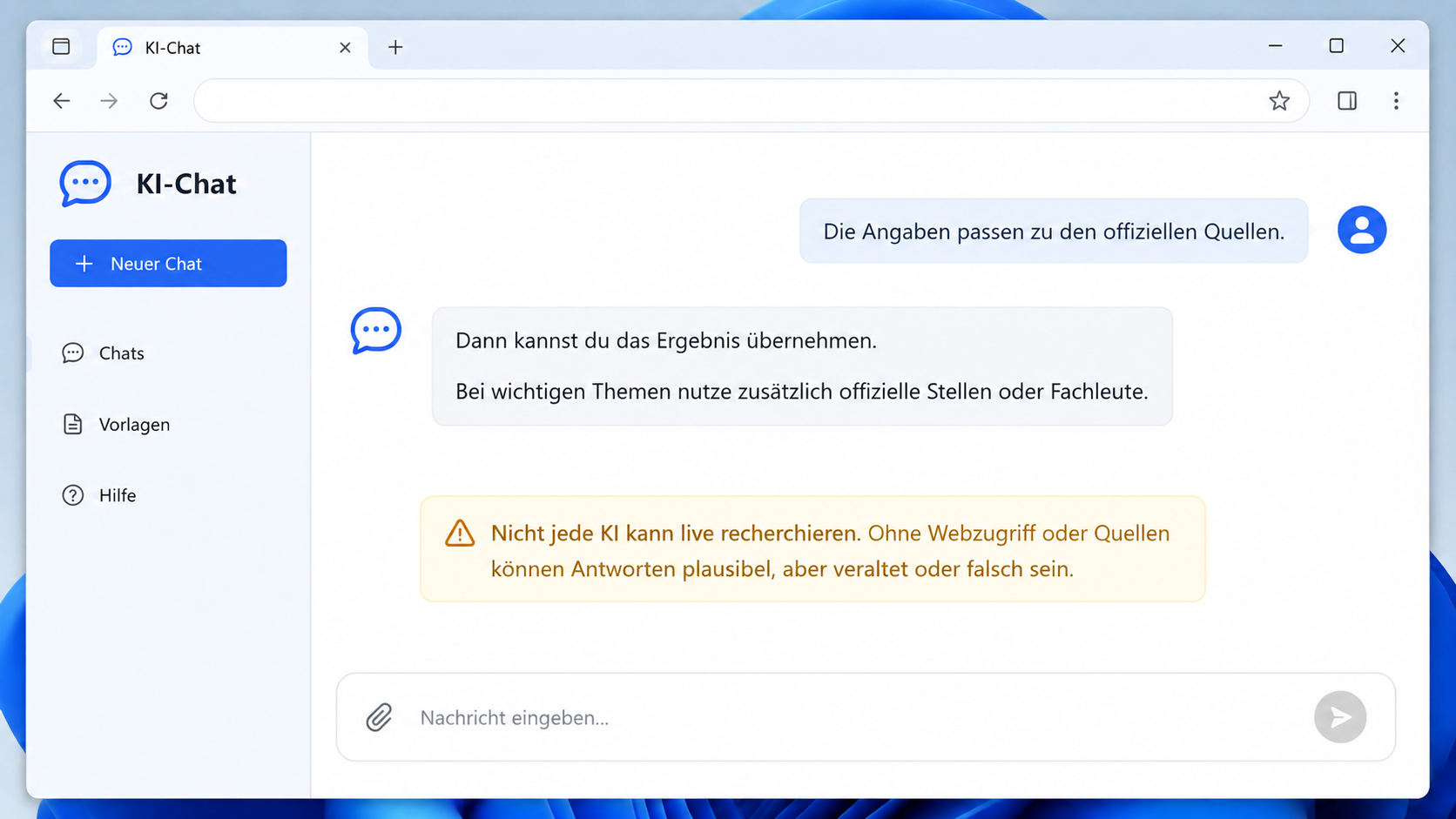
Task: Click text 'können Antworten plausibel, aber veraltet'
Action: coord(700,569)
